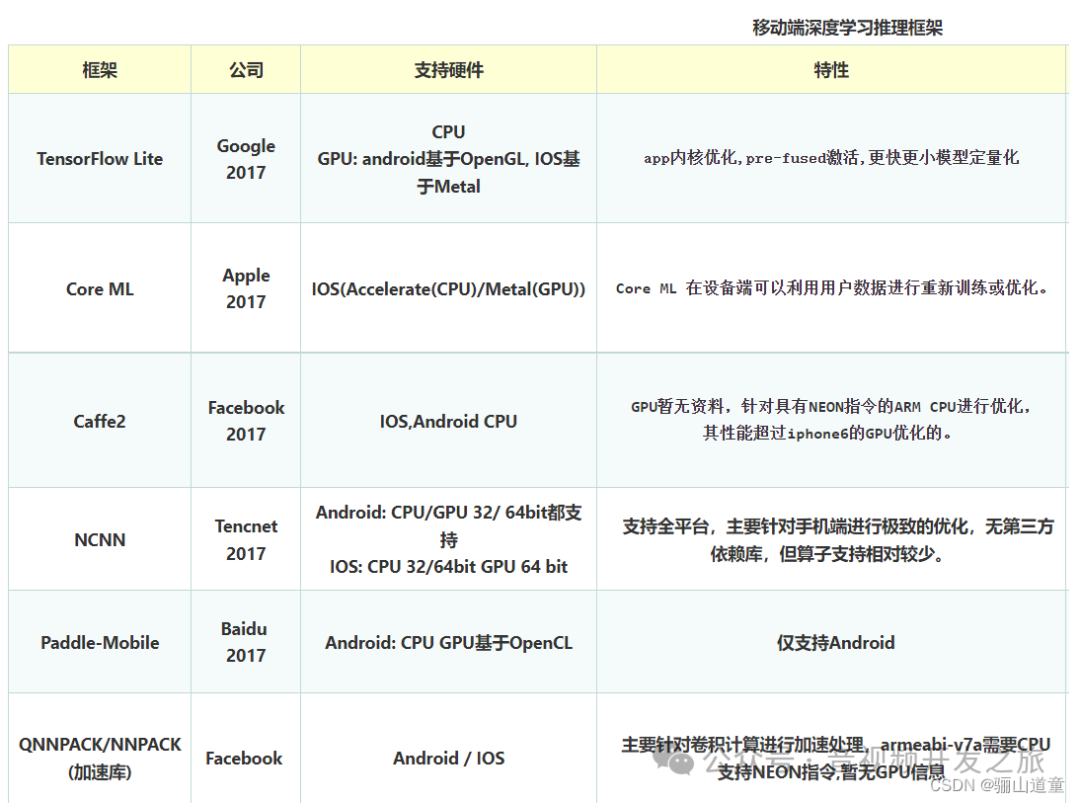1080x803 pixels.
Task: Click Facebook 2017 in the Caffe2 row
Action: pos(246,421)
